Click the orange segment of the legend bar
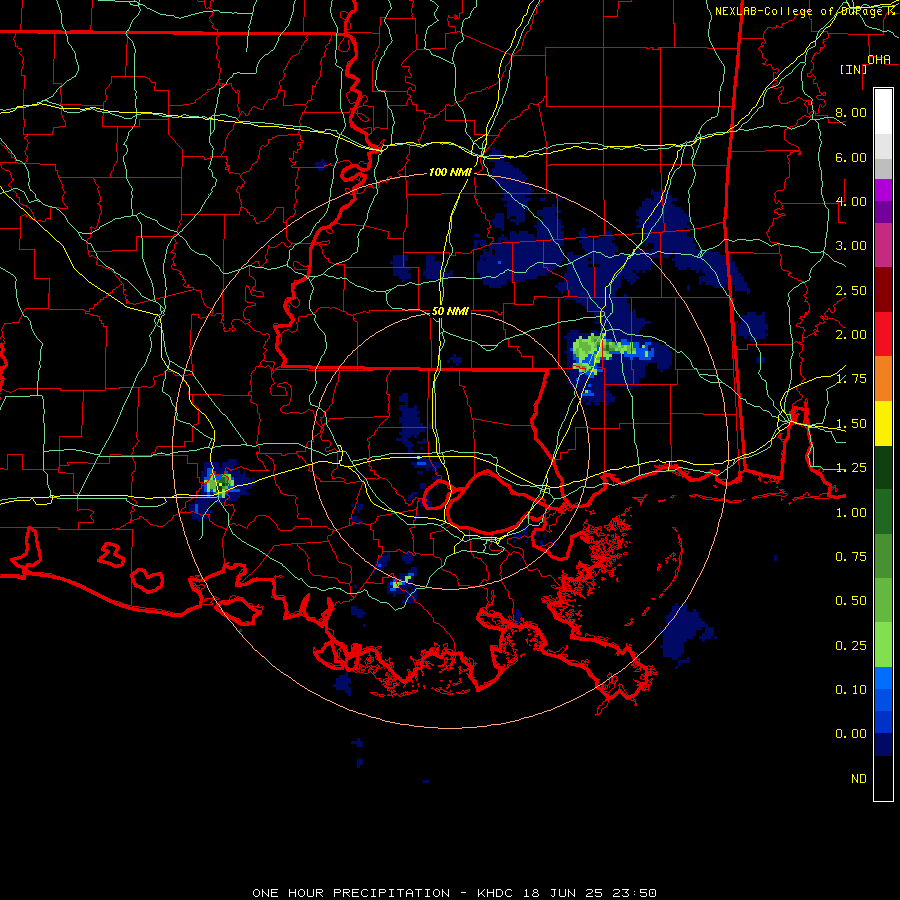The image size is (900, 900). 883,379
